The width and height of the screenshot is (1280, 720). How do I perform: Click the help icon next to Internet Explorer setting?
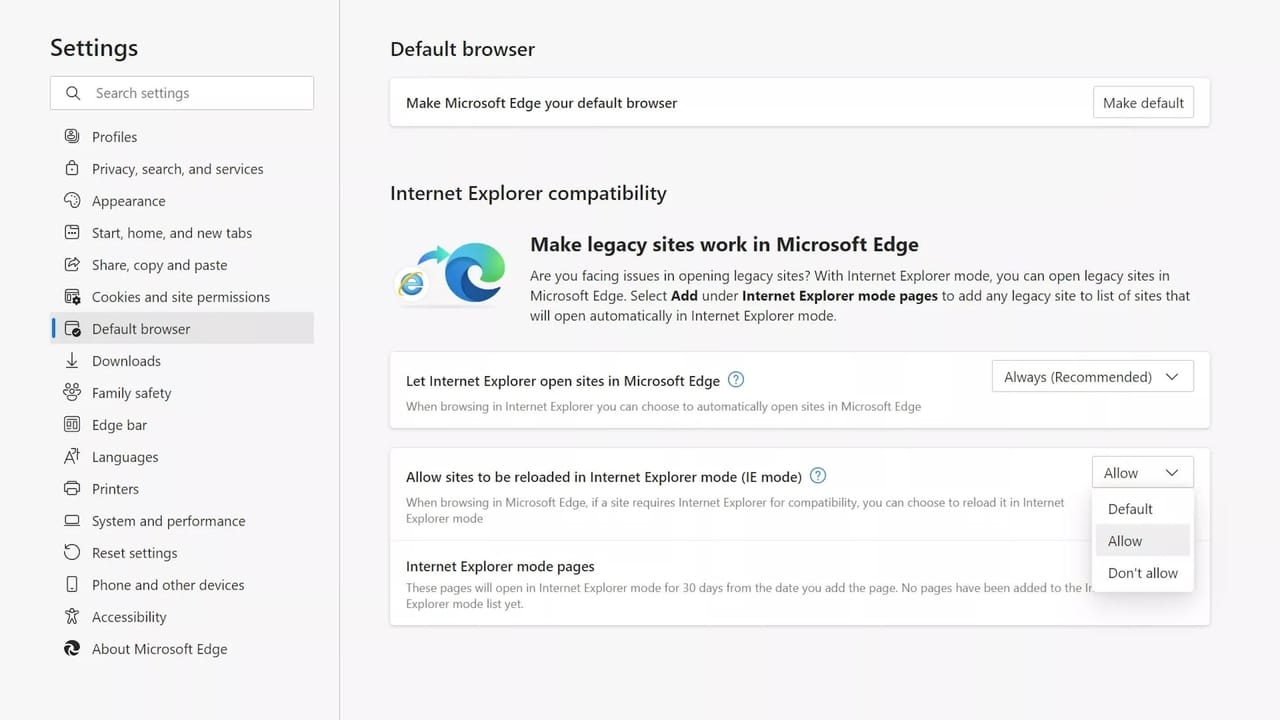click(735, 380)
